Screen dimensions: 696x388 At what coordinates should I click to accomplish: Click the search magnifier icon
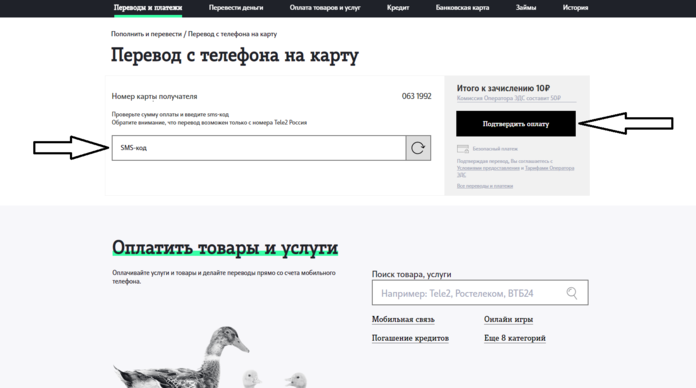572,293
